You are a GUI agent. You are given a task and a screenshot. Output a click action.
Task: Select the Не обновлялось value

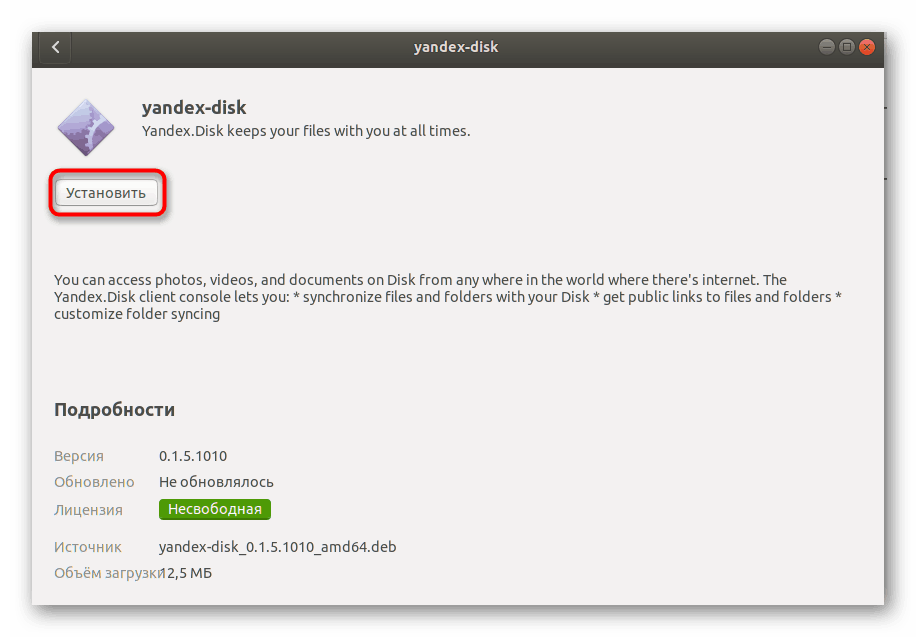pos(216,482)
